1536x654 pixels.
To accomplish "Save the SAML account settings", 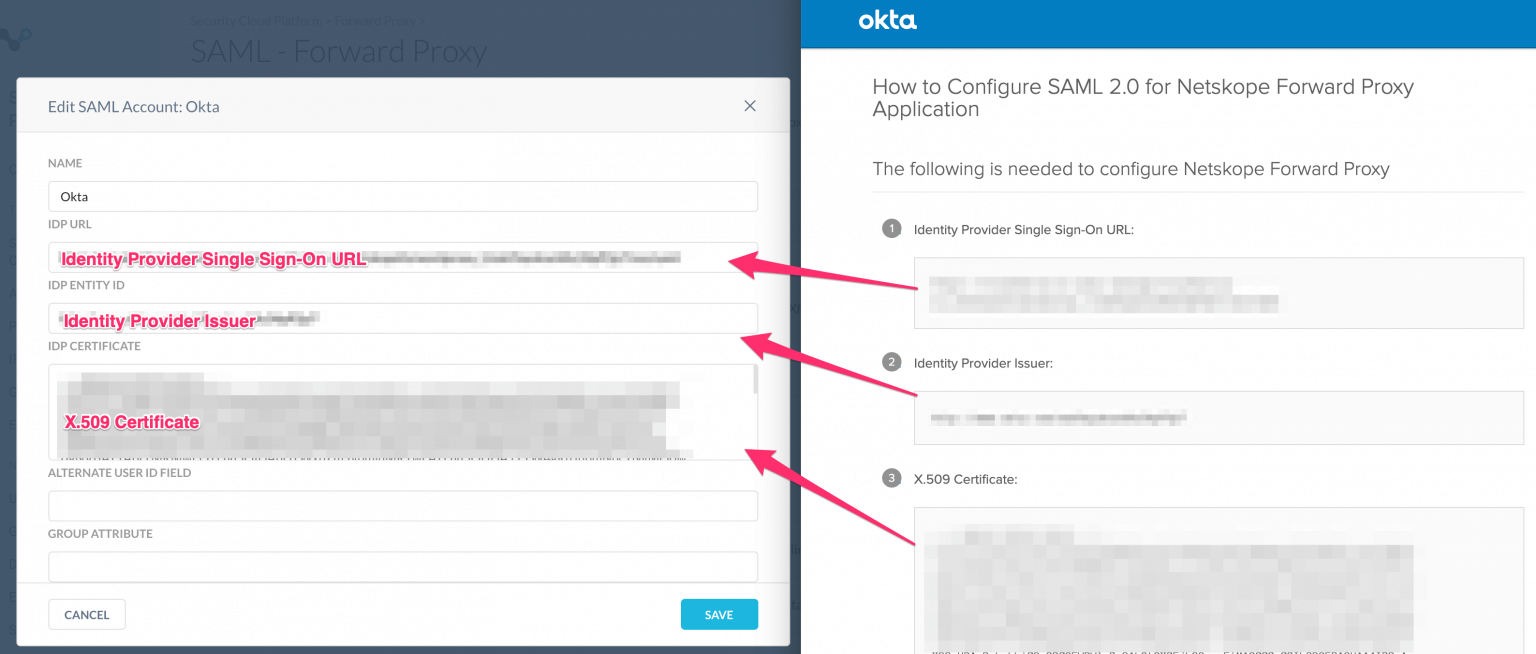I will [719, 614].
